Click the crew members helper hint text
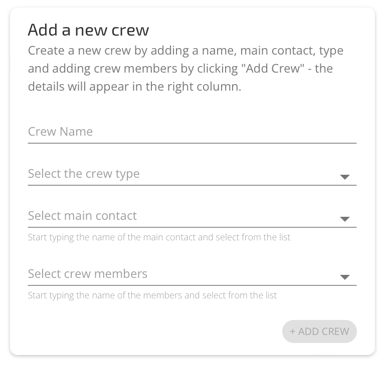Viewport: 385px width, 366px height. (x=152, y=295)
